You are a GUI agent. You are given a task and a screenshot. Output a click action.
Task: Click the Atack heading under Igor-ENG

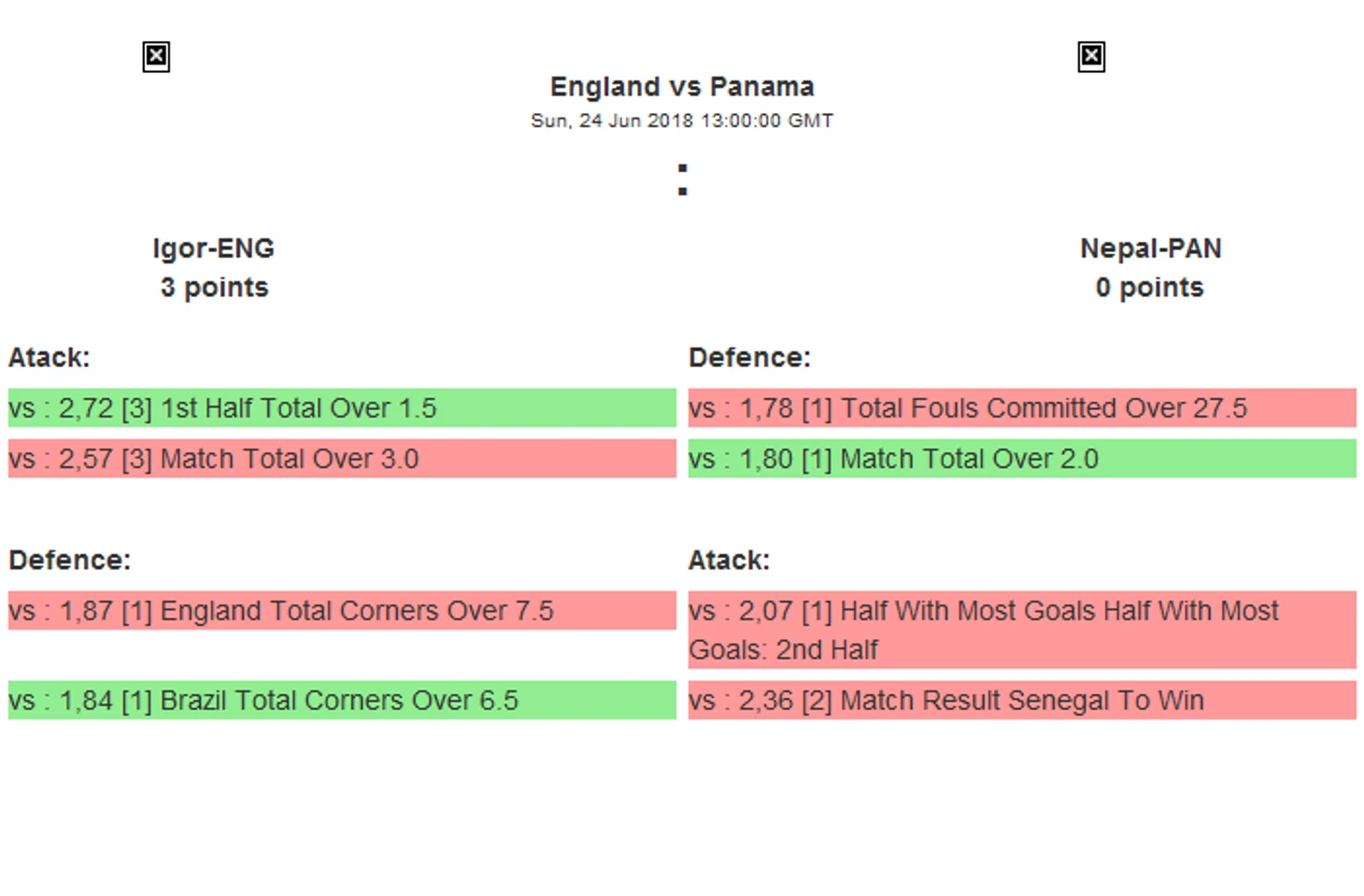(x=50, y=358)
